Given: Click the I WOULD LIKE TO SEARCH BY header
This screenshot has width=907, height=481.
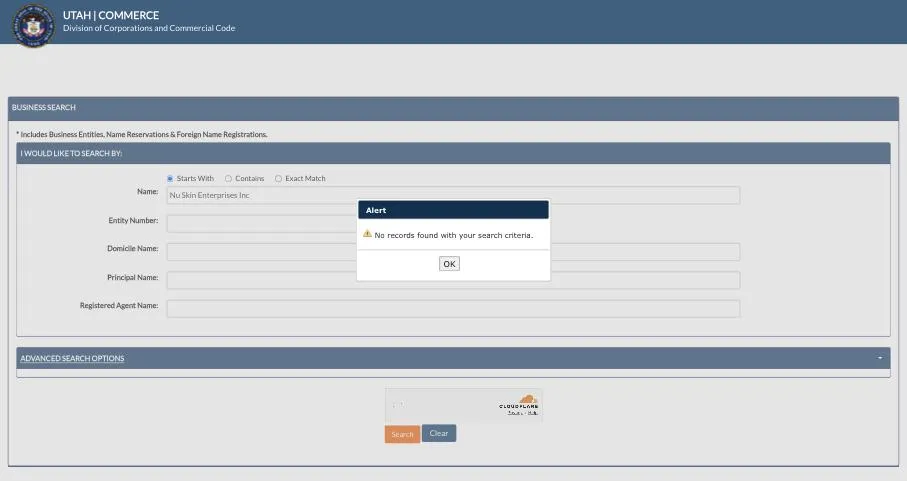Looking at the screenshot, I should pyautogui.click(x=454, y=153).
